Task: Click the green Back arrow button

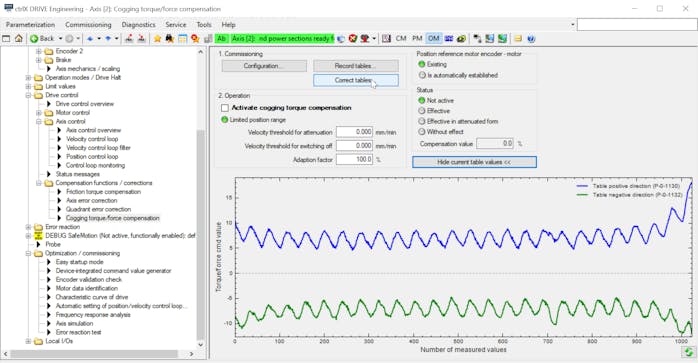Action: (x=34, y=39)
